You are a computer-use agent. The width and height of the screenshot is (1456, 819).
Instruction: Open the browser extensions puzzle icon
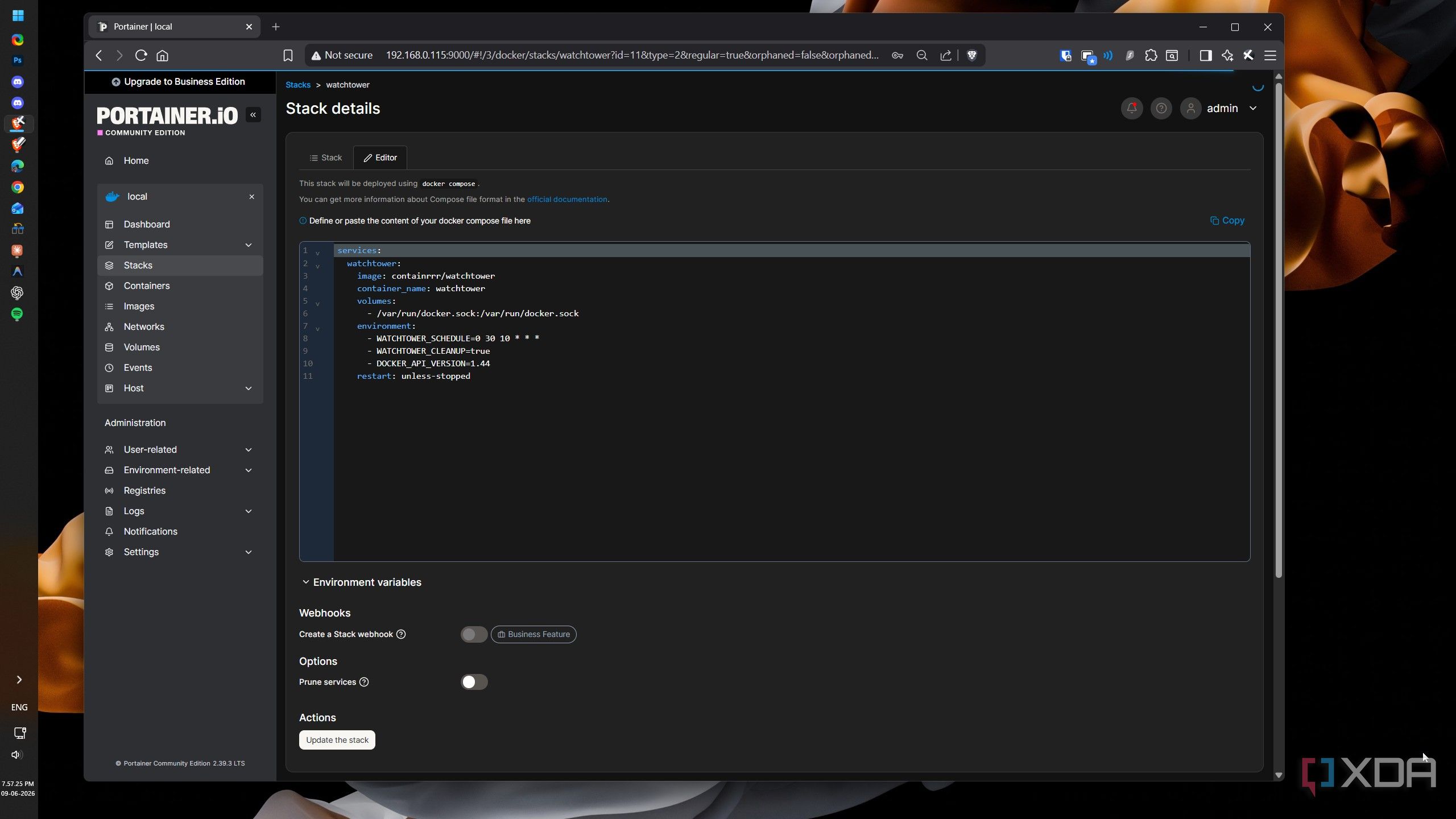pos(1151,55)
